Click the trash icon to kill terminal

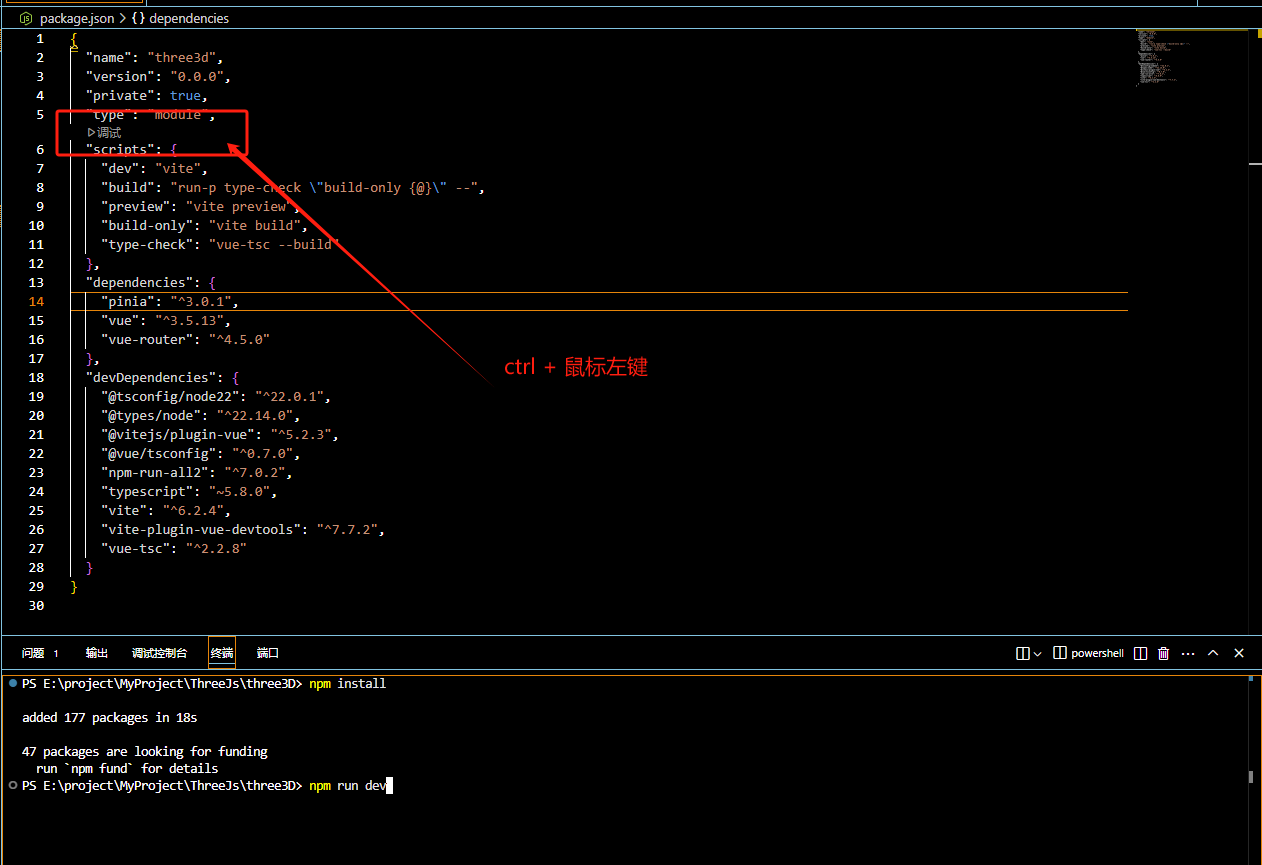click(x=1163, y=653)
